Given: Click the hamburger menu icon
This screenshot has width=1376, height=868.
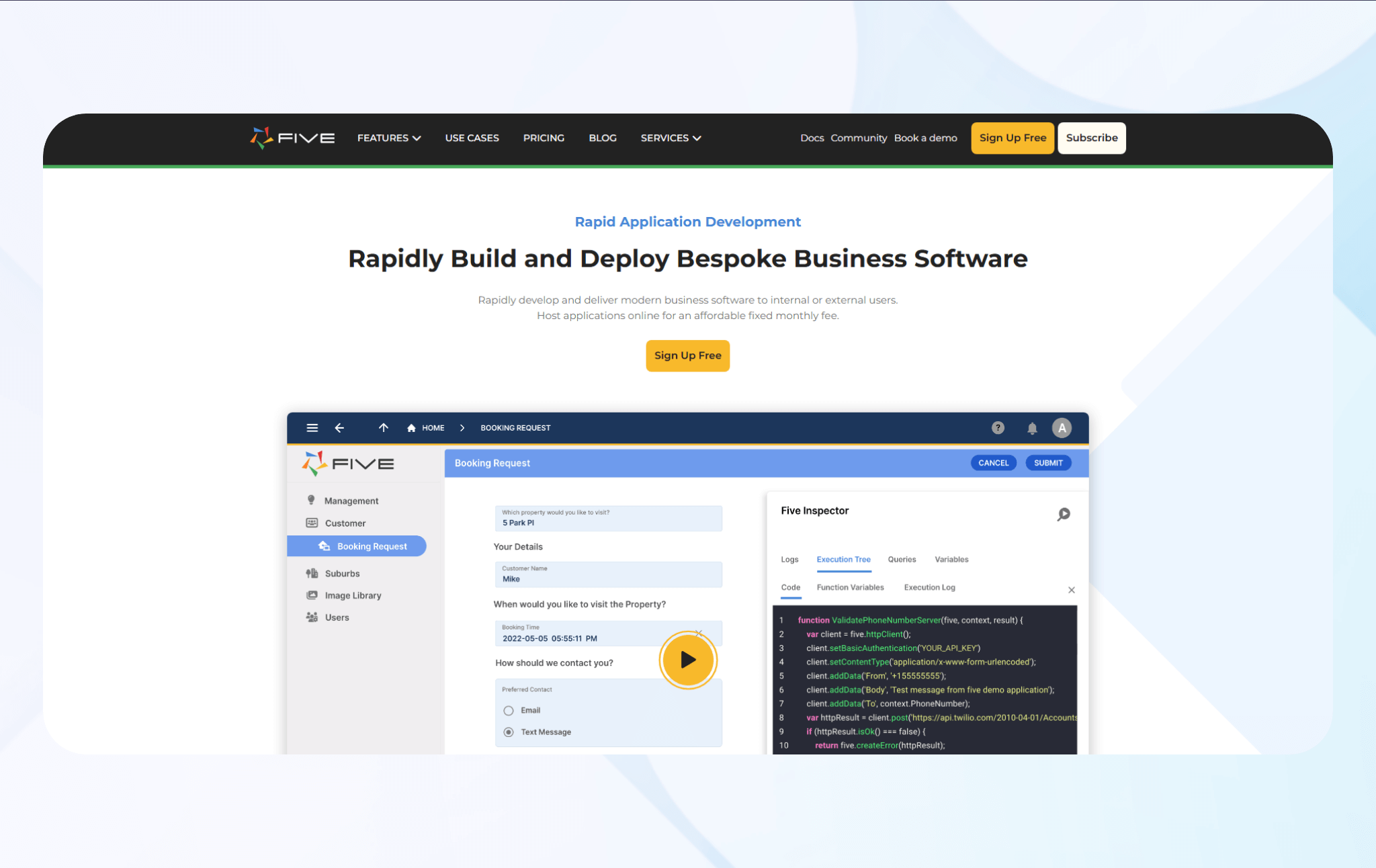Looking at the screenshot, I should [x=312, y=428].
